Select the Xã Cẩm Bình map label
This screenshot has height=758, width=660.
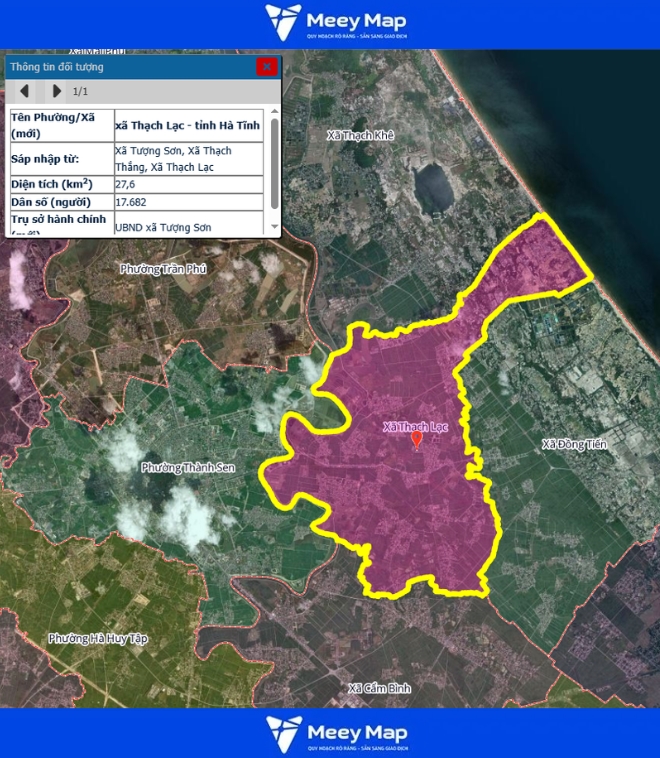click(x=379, y=688)
